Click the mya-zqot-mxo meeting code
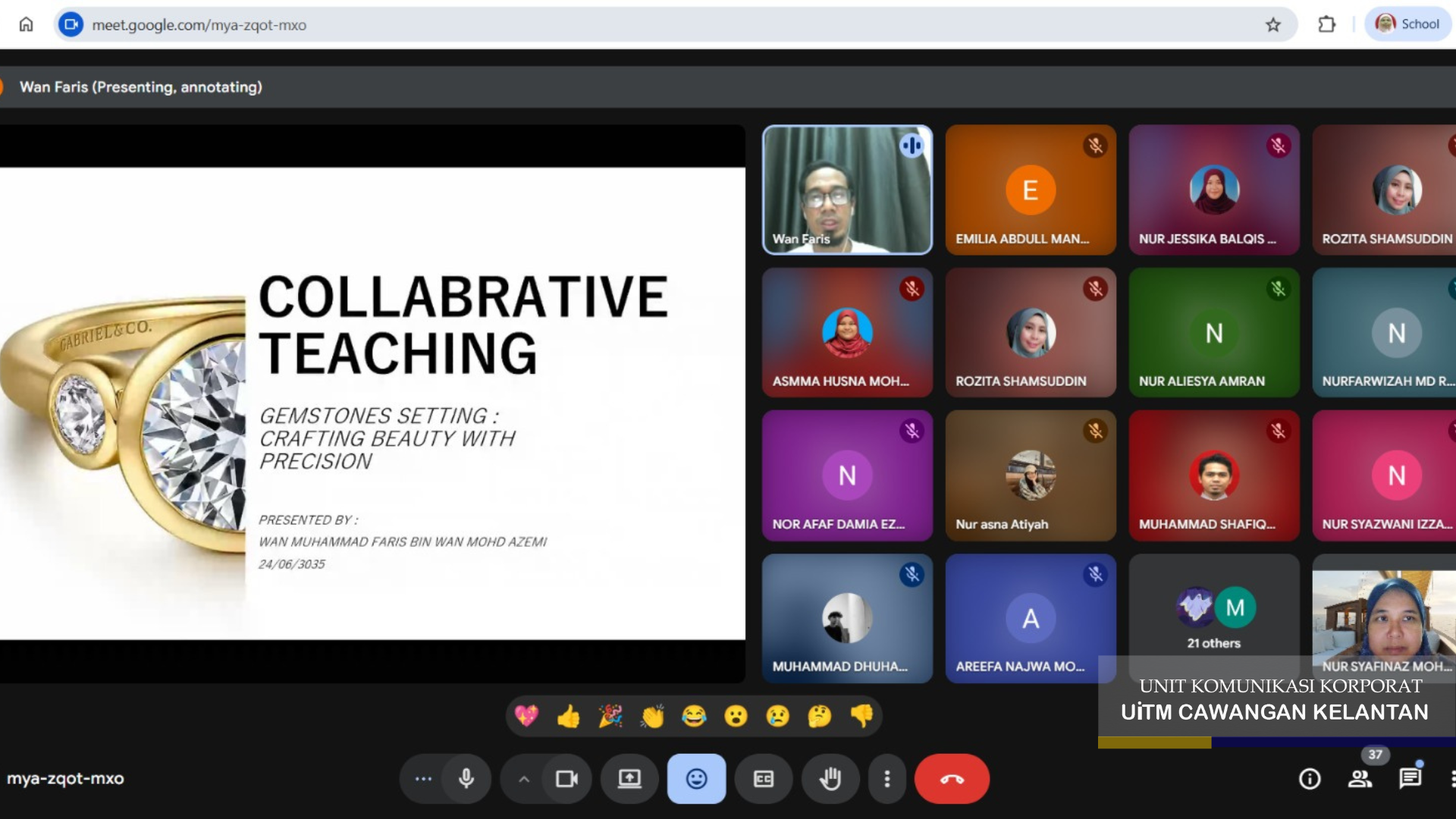Image resolution: width=1456 pixels, height=819 pixels. pyautogui.click(x=65, y=779)
